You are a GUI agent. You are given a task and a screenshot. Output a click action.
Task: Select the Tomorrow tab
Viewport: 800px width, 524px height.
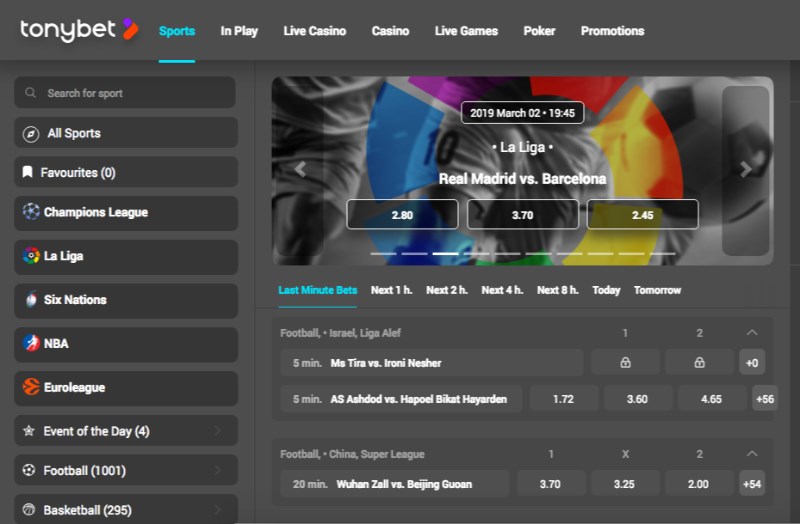[657, 290]
